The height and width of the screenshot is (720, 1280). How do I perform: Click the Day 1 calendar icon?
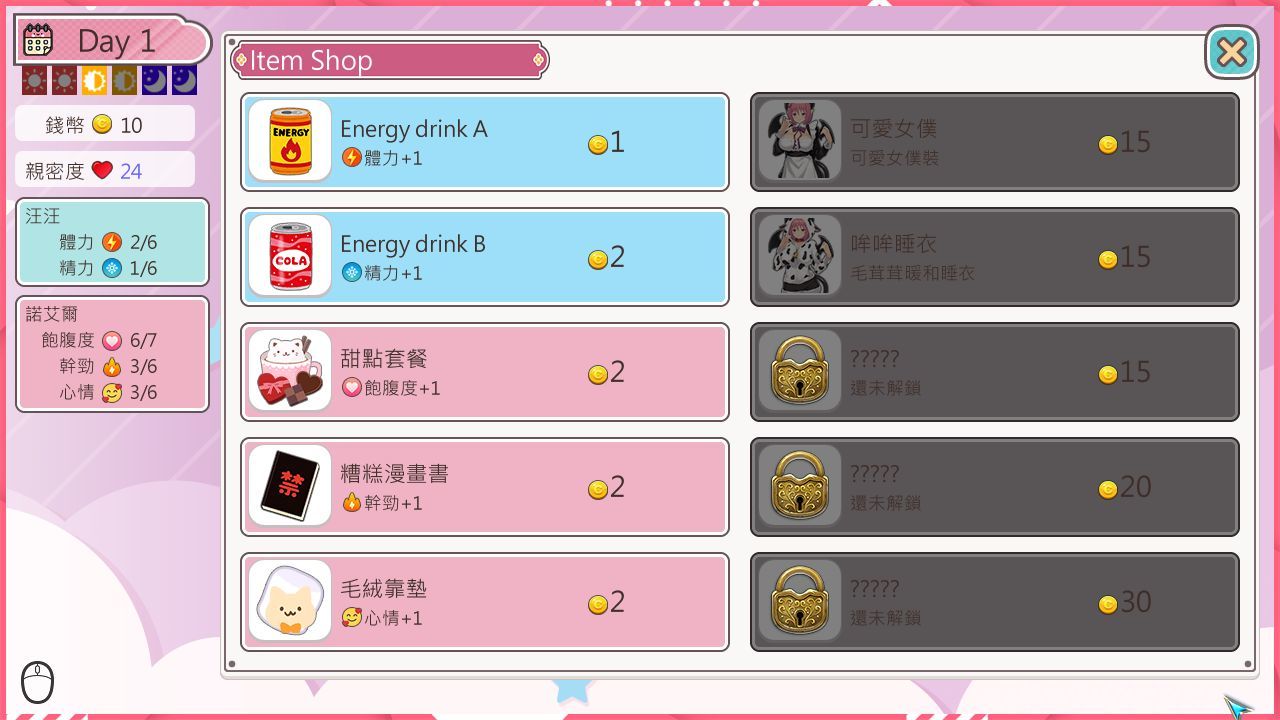pos(38,40)
